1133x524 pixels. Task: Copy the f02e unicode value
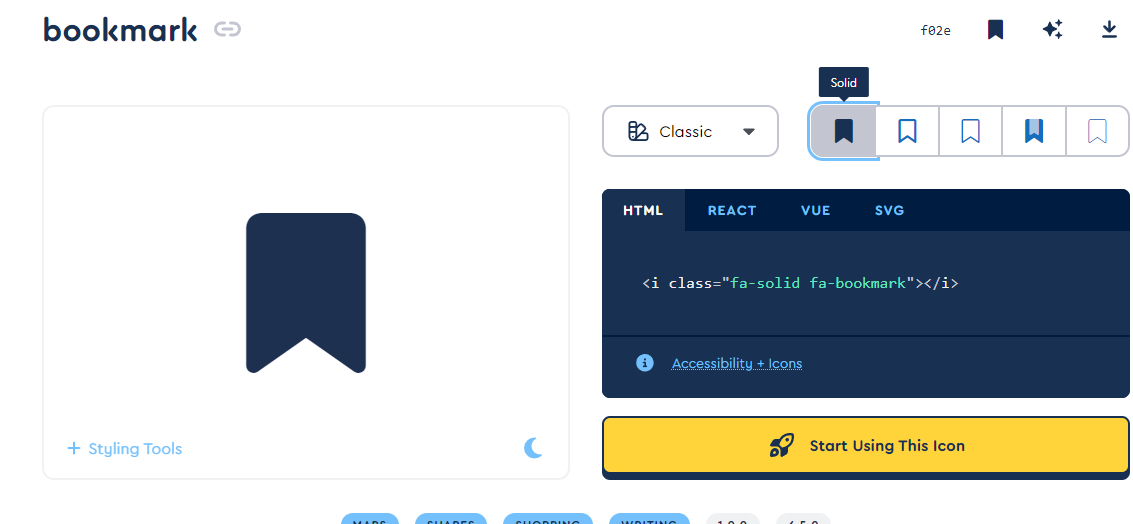pos(935,30)
